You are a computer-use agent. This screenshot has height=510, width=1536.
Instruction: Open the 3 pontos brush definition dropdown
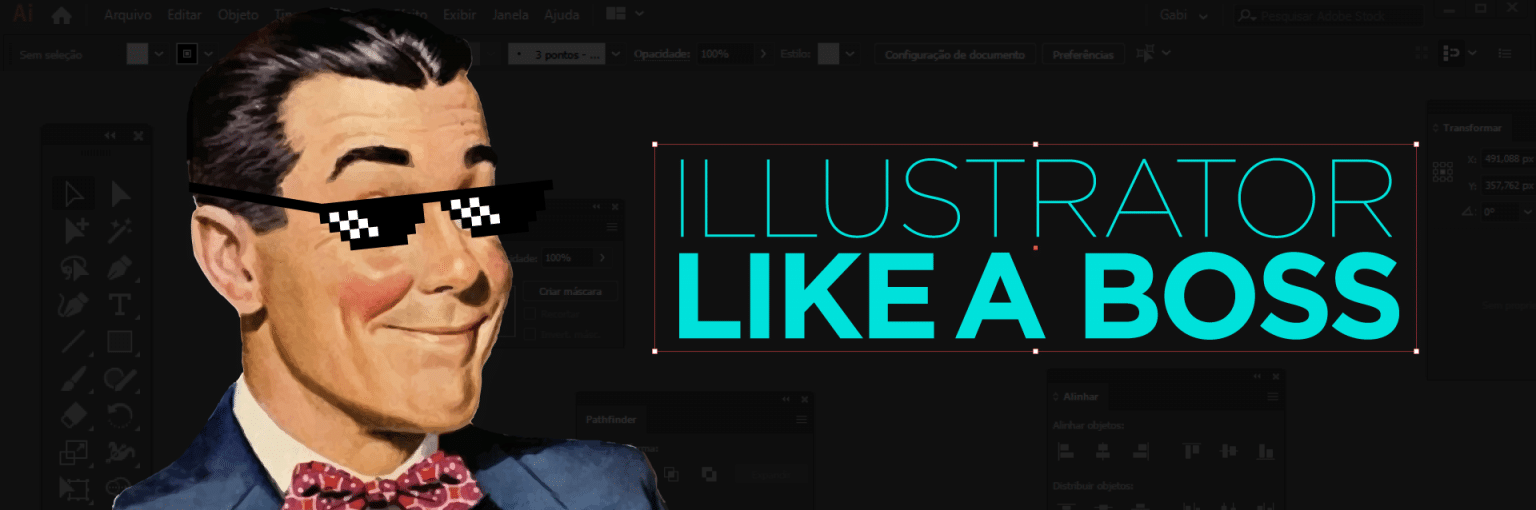tap(615, 54)
